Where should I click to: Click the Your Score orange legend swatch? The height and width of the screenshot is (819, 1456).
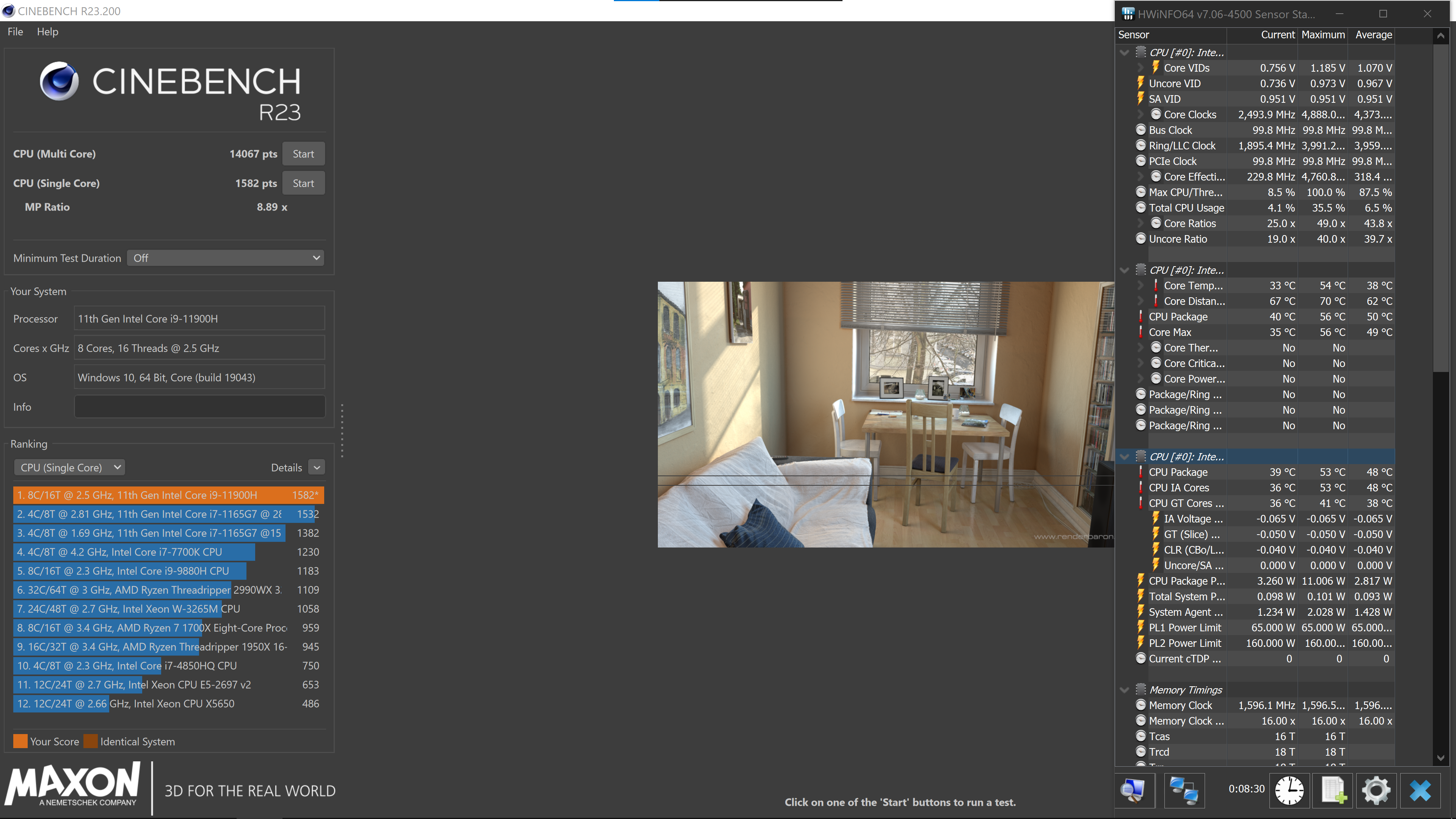(20, 741)
